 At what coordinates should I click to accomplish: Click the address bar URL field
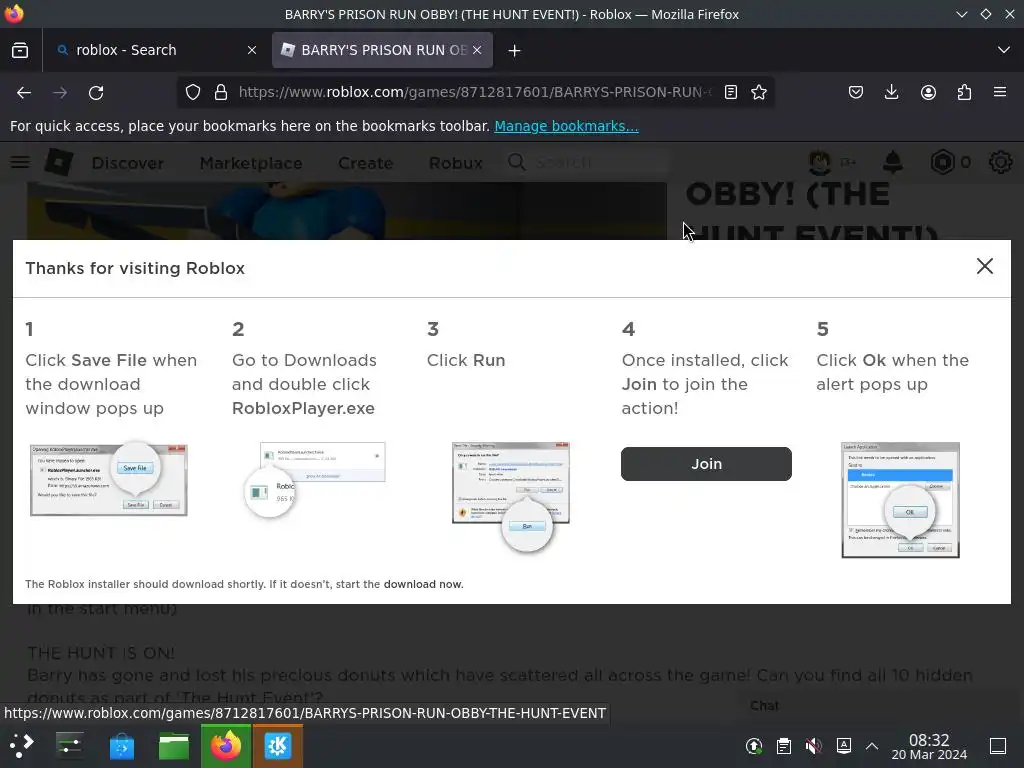[475, 93]
